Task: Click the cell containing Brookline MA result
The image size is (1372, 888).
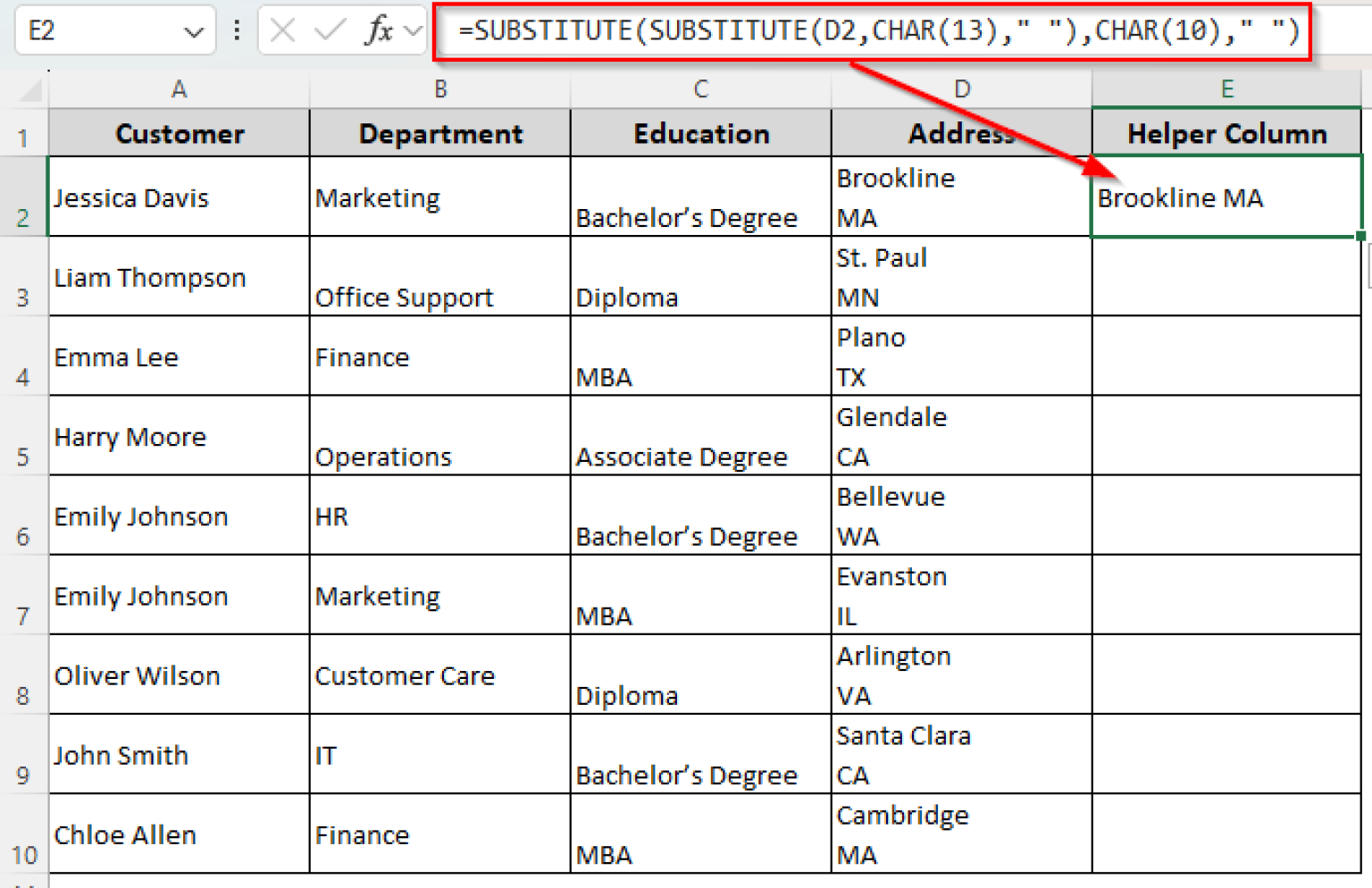Action: coord(1226,197)
